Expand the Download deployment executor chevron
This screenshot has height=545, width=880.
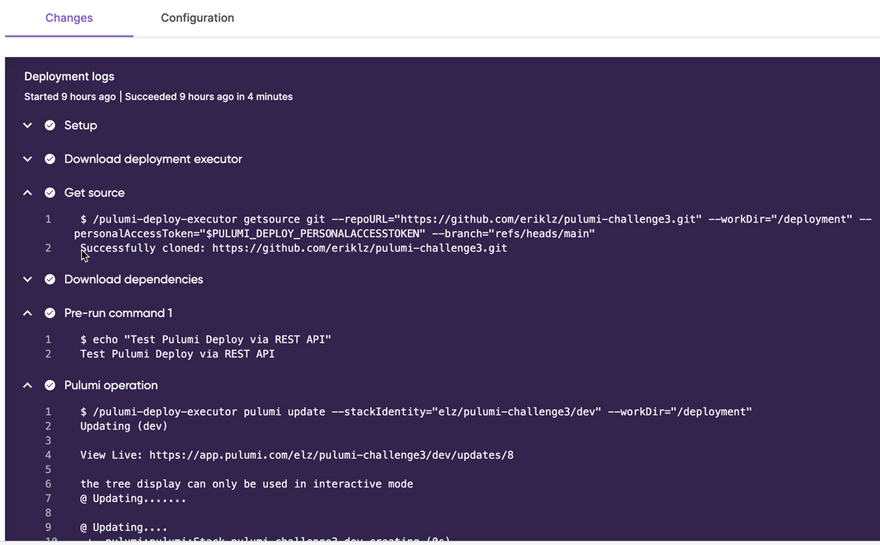[x=28, y=159]
